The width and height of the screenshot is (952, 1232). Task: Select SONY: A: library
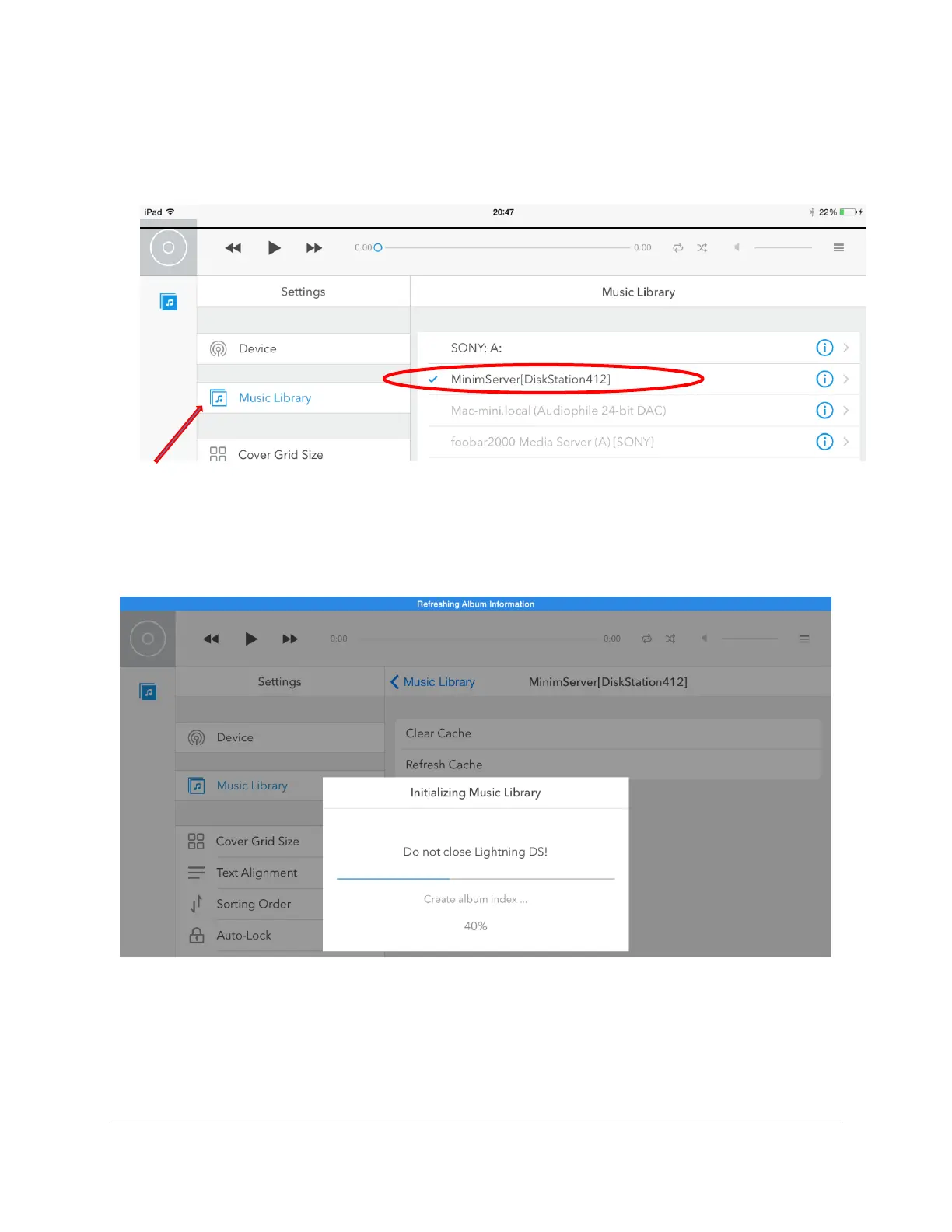(x=639, y=348)
